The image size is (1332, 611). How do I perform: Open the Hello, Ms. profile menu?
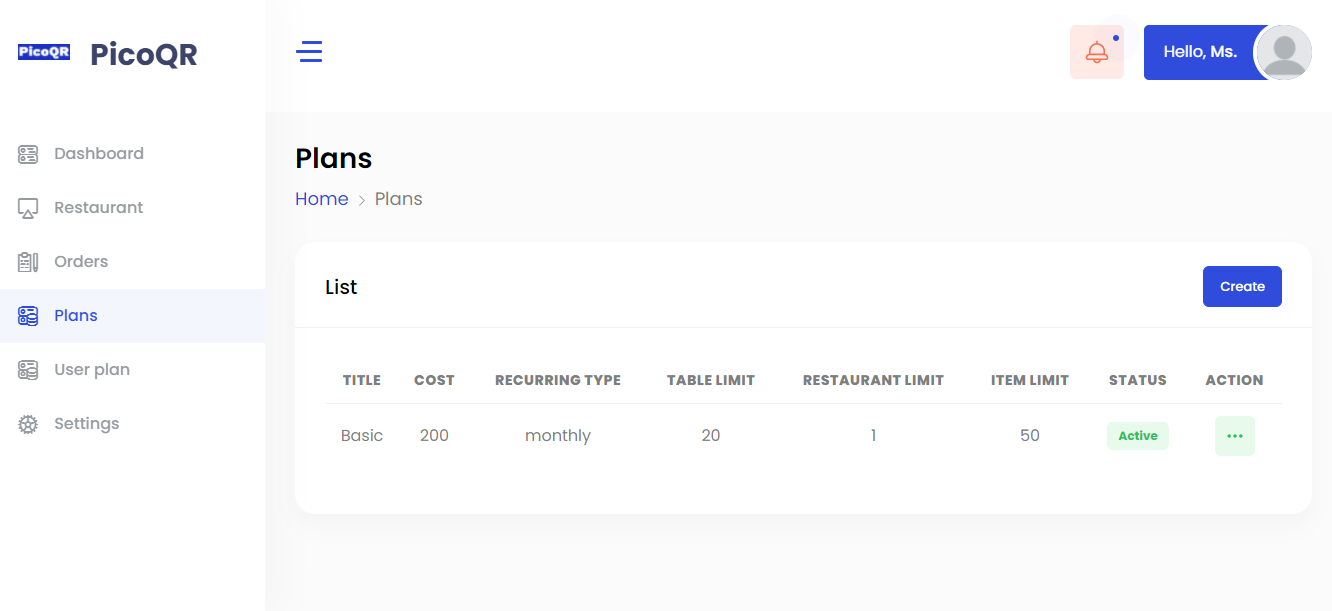point(1200,52)
